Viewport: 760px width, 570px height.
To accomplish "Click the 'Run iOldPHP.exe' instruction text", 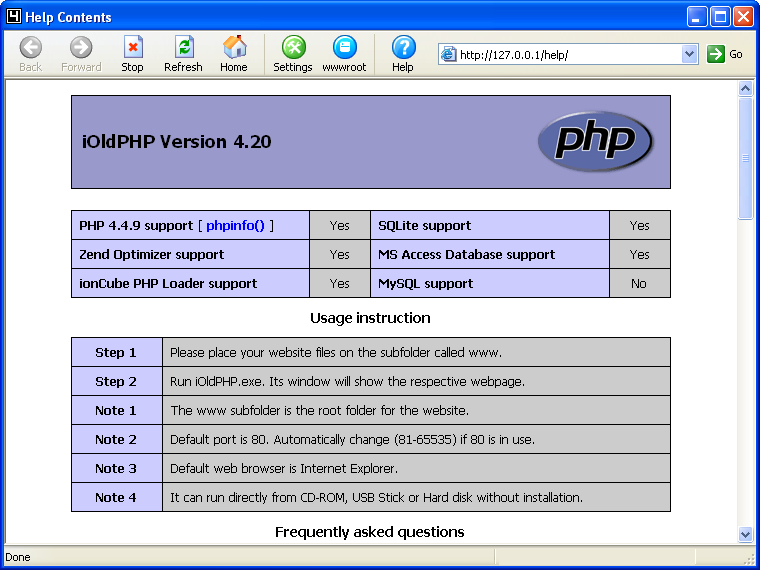I will click(x=348, y=381).
